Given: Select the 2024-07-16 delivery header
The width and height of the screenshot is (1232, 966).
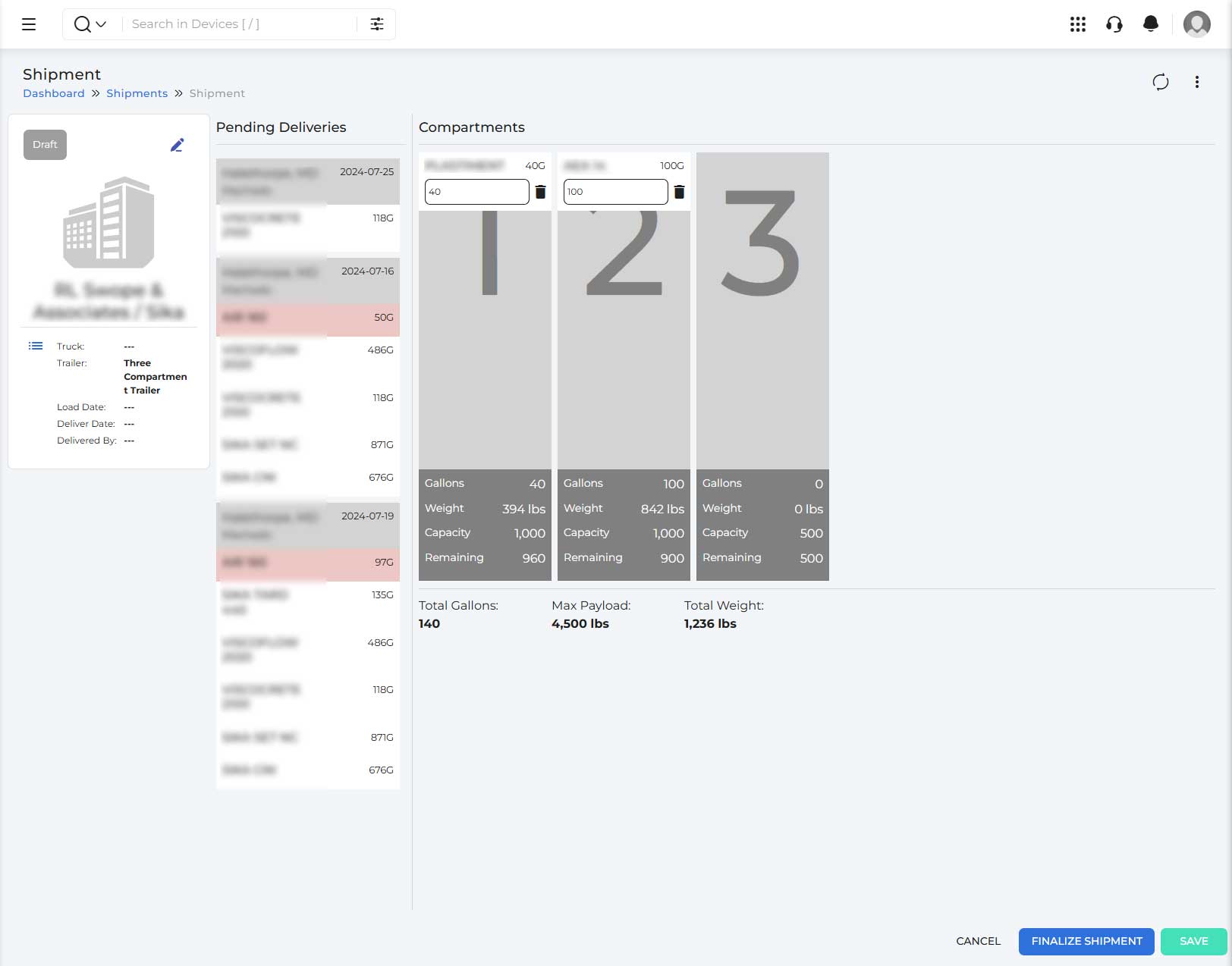Looking at the screenshot, I should coord(308,281).
